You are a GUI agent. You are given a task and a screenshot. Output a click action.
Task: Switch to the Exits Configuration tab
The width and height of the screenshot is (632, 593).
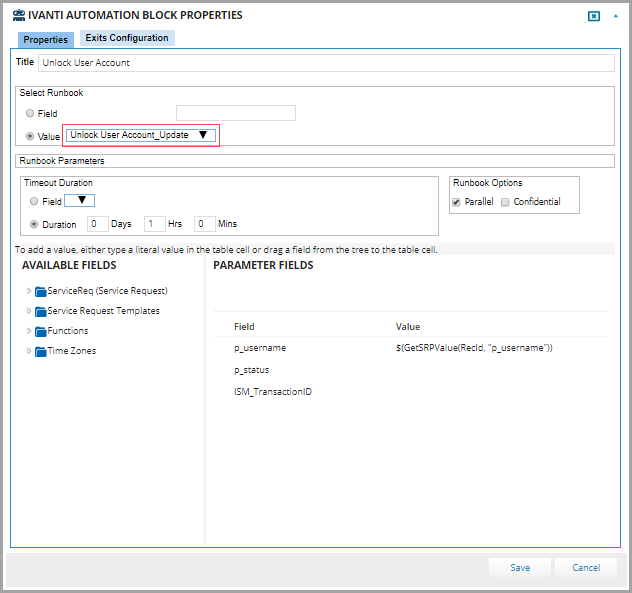click(x=126, y=38)
